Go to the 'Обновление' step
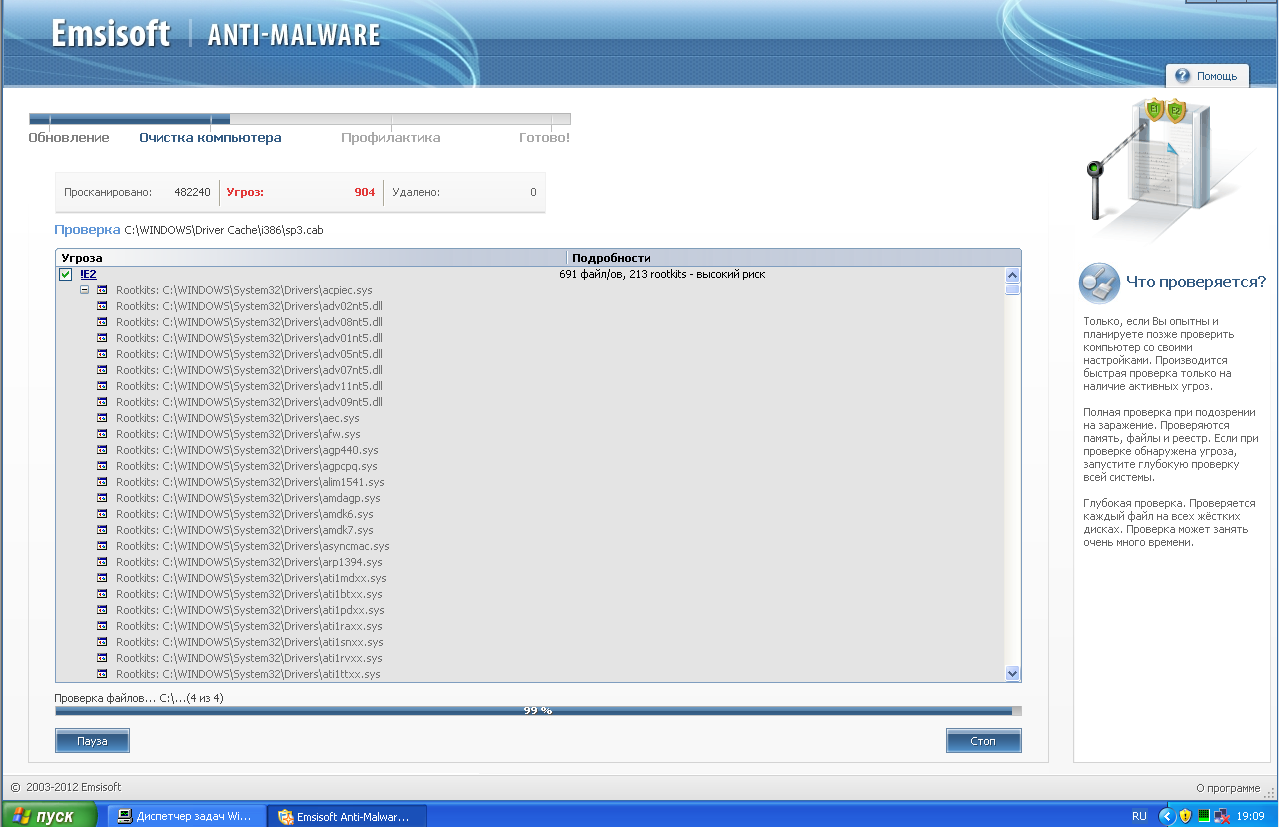The height and width of the screenshot is (827, 1280). click(69, 138)
